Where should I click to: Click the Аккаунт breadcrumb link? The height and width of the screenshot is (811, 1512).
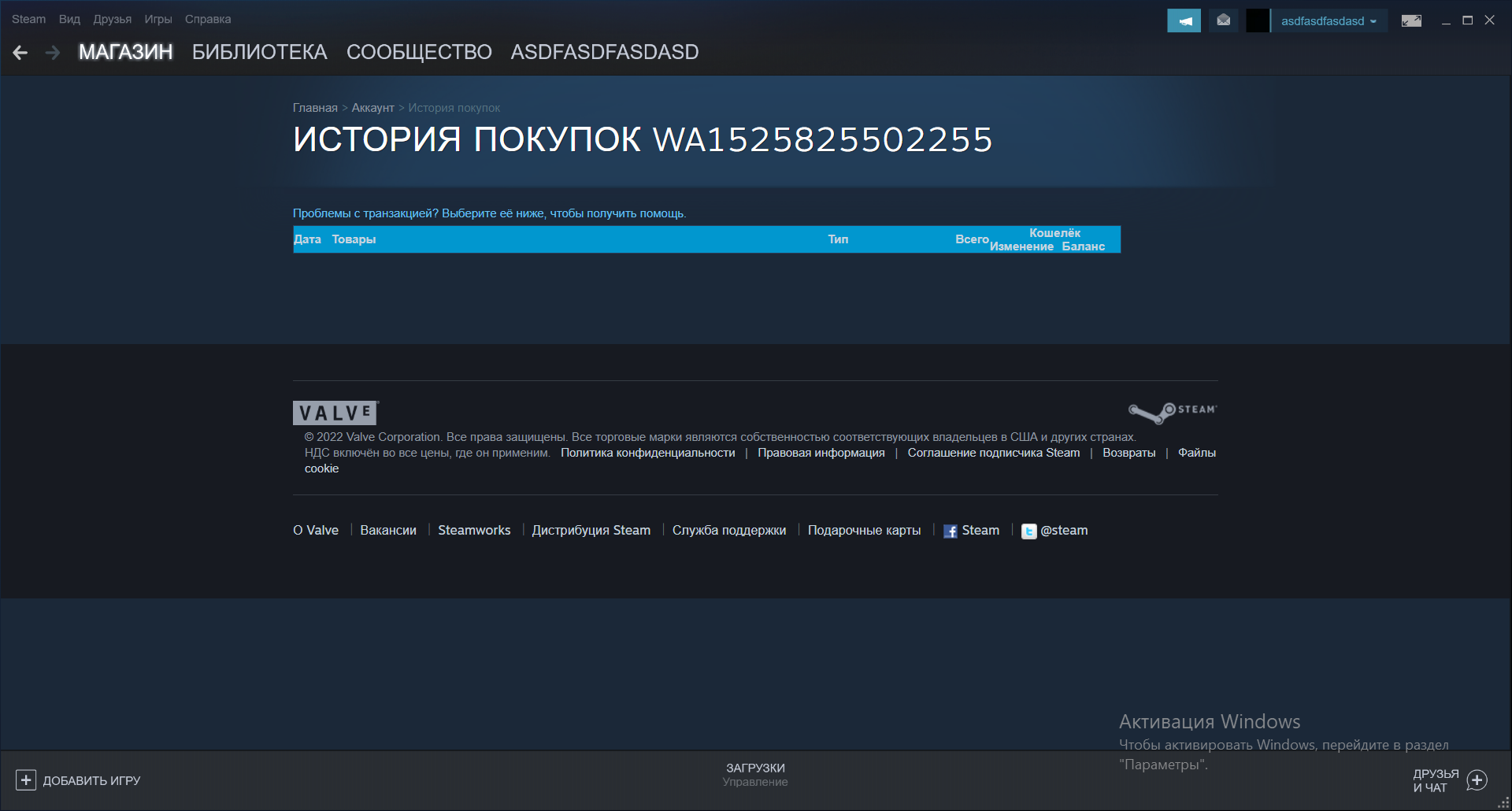372,108
